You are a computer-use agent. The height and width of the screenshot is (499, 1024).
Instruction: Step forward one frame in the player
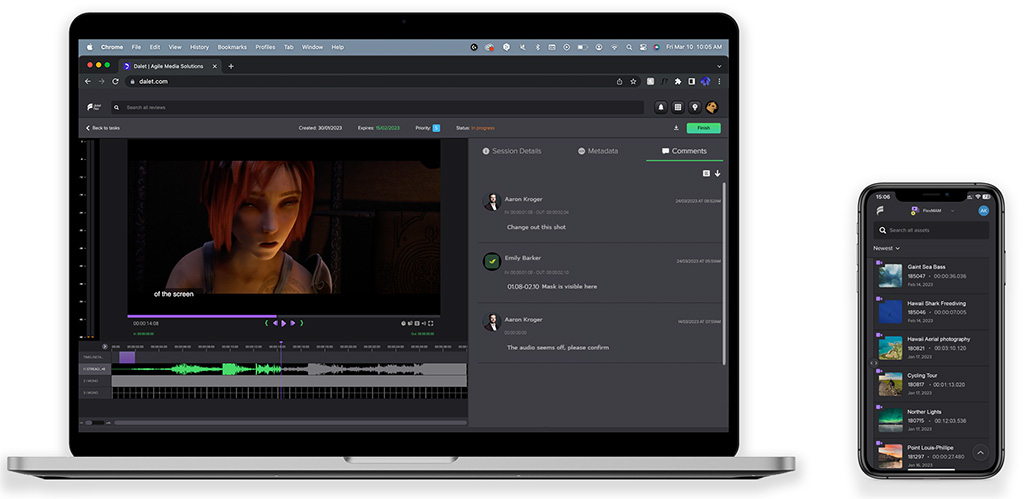tap(292, 323)
